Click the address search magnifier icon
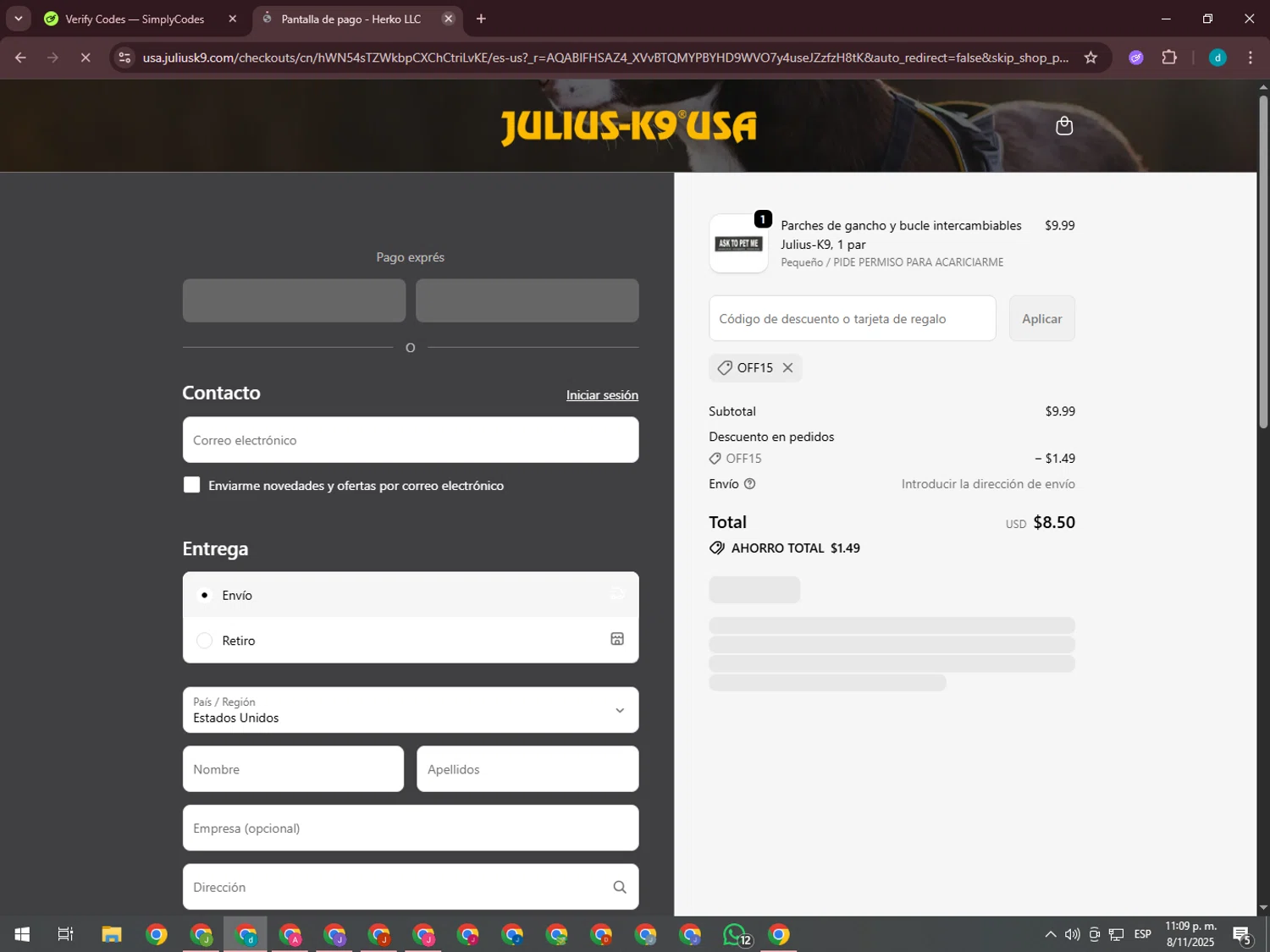This screenshot has width=1270, height=952. click(620, 887)
